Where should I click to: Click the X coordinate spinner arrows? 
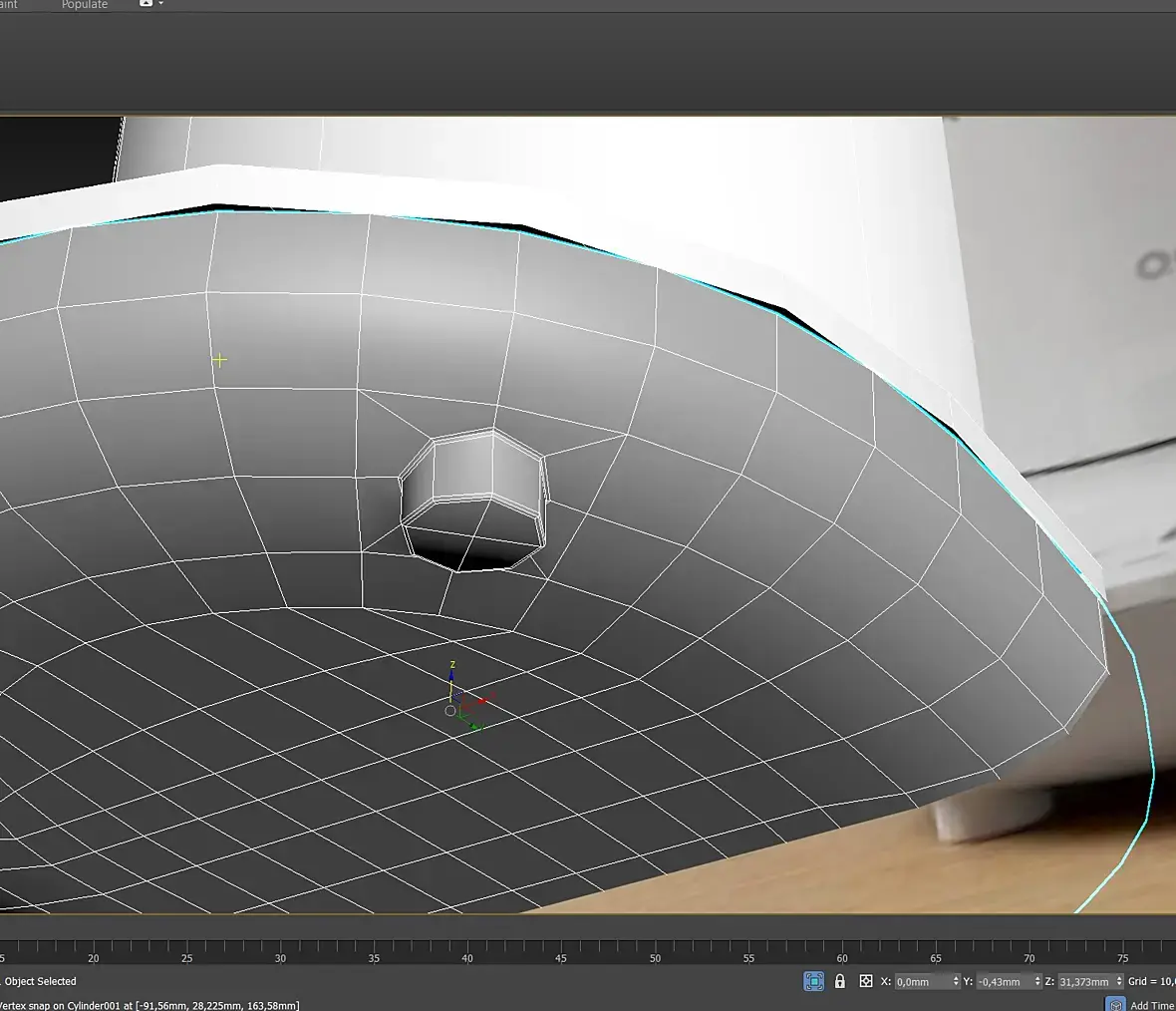coord(956,982)
